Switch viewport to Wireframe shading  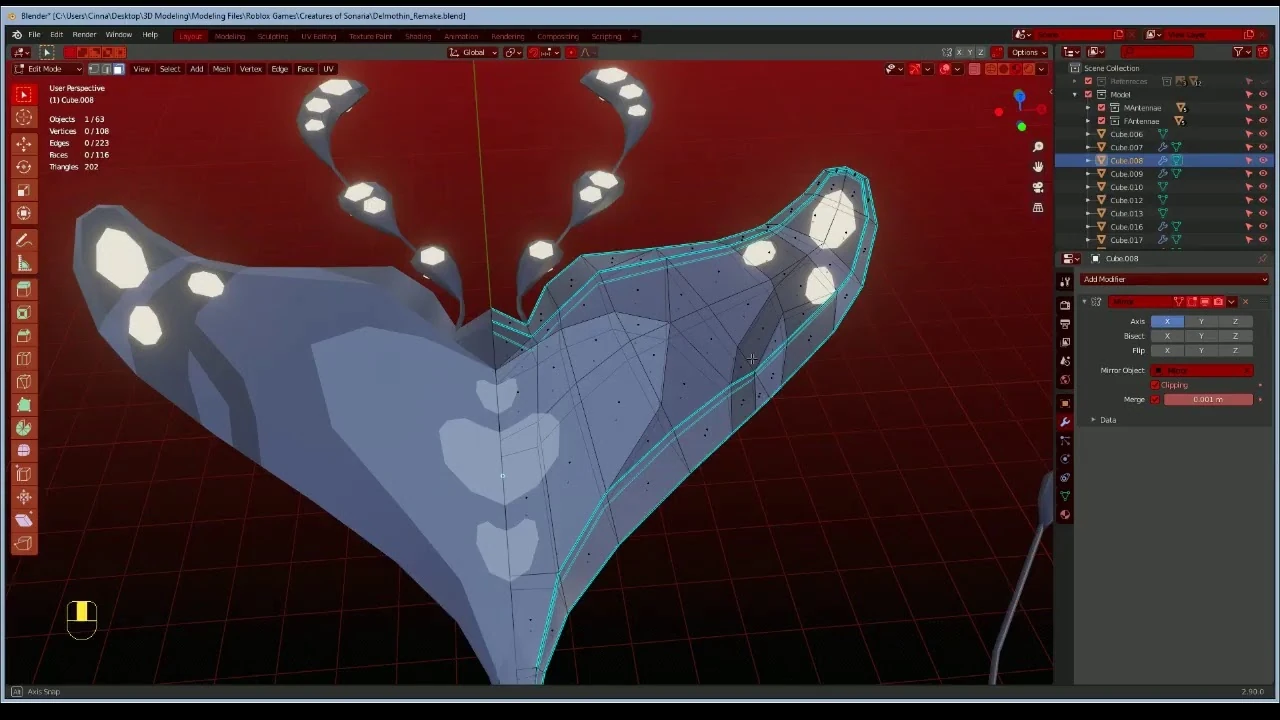[x=991, y=68]
